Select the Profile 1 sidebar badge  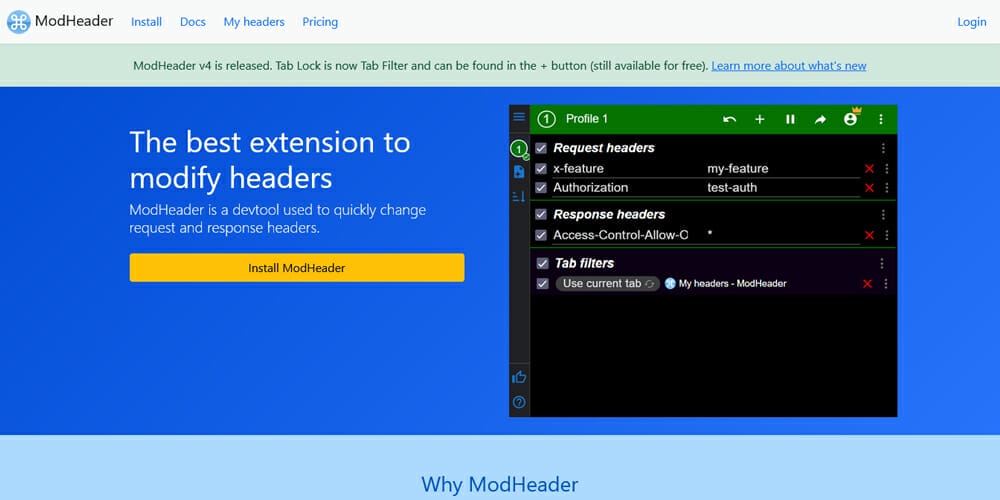point(519,149)
